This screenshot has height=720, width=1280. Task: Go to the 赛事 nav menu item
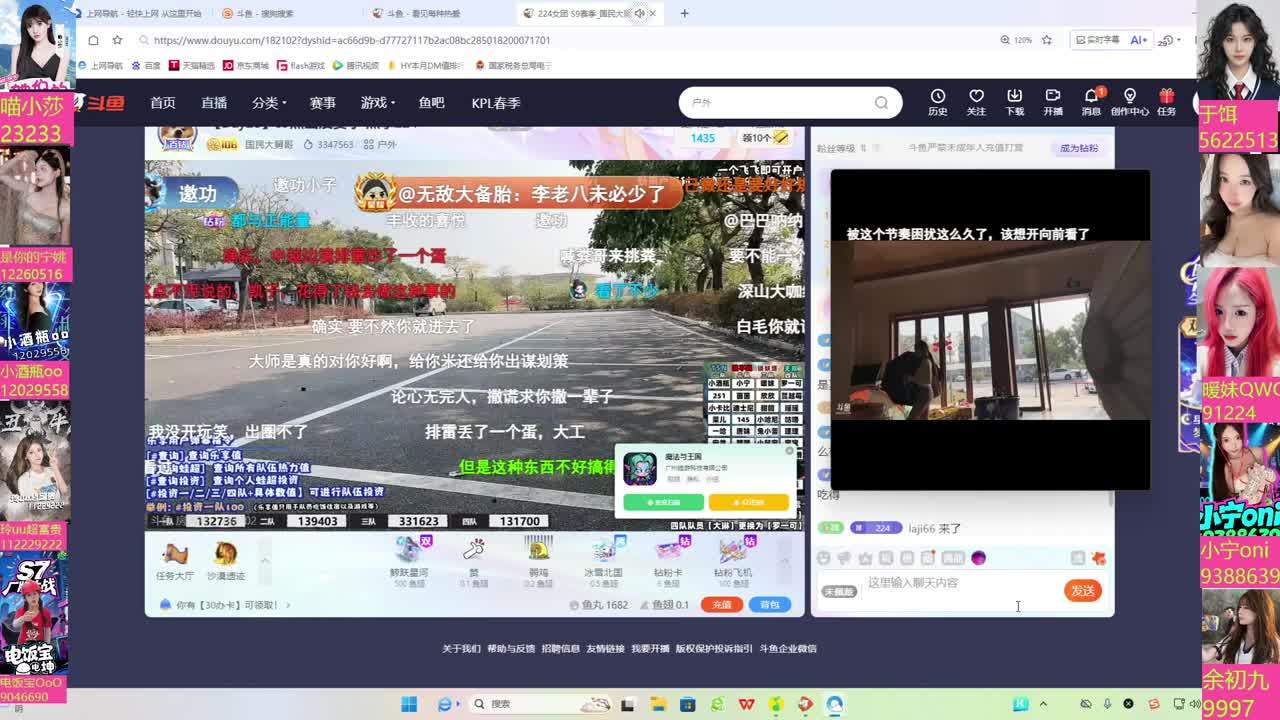pyautogui.click(x=322, y=103)
